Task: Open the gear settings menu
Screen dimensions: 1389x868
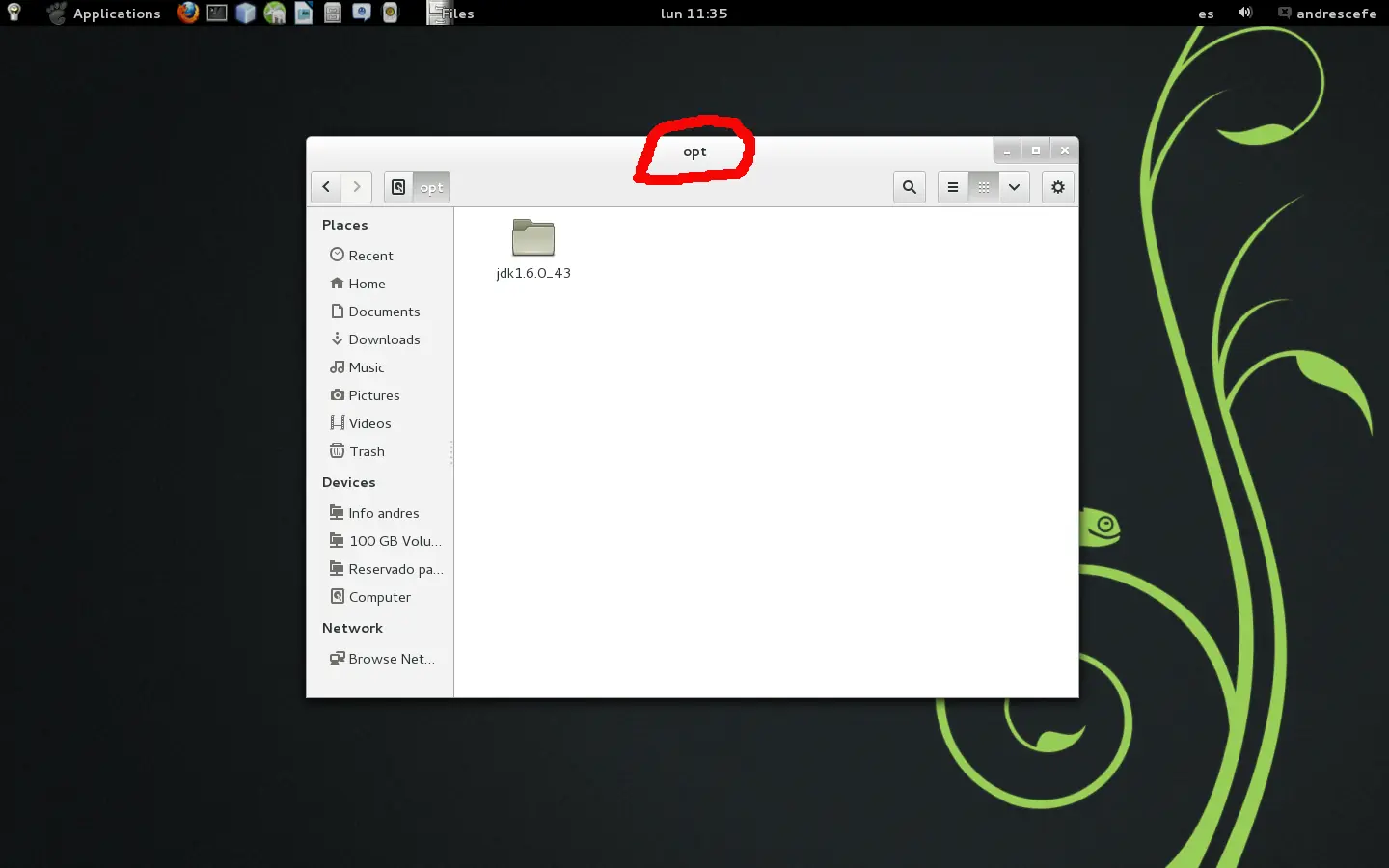Action: click(1058, 187)
